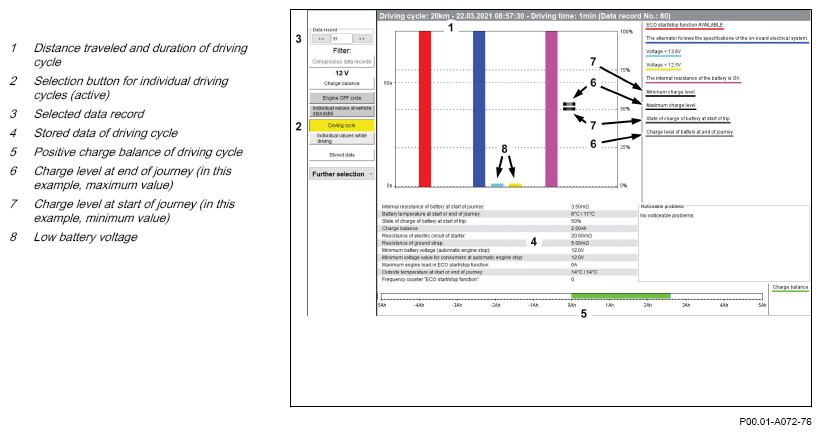The width and height of the screenshot is (821, 434).
Task: Click the Data record number input field
Action: [x=341, y=39]
